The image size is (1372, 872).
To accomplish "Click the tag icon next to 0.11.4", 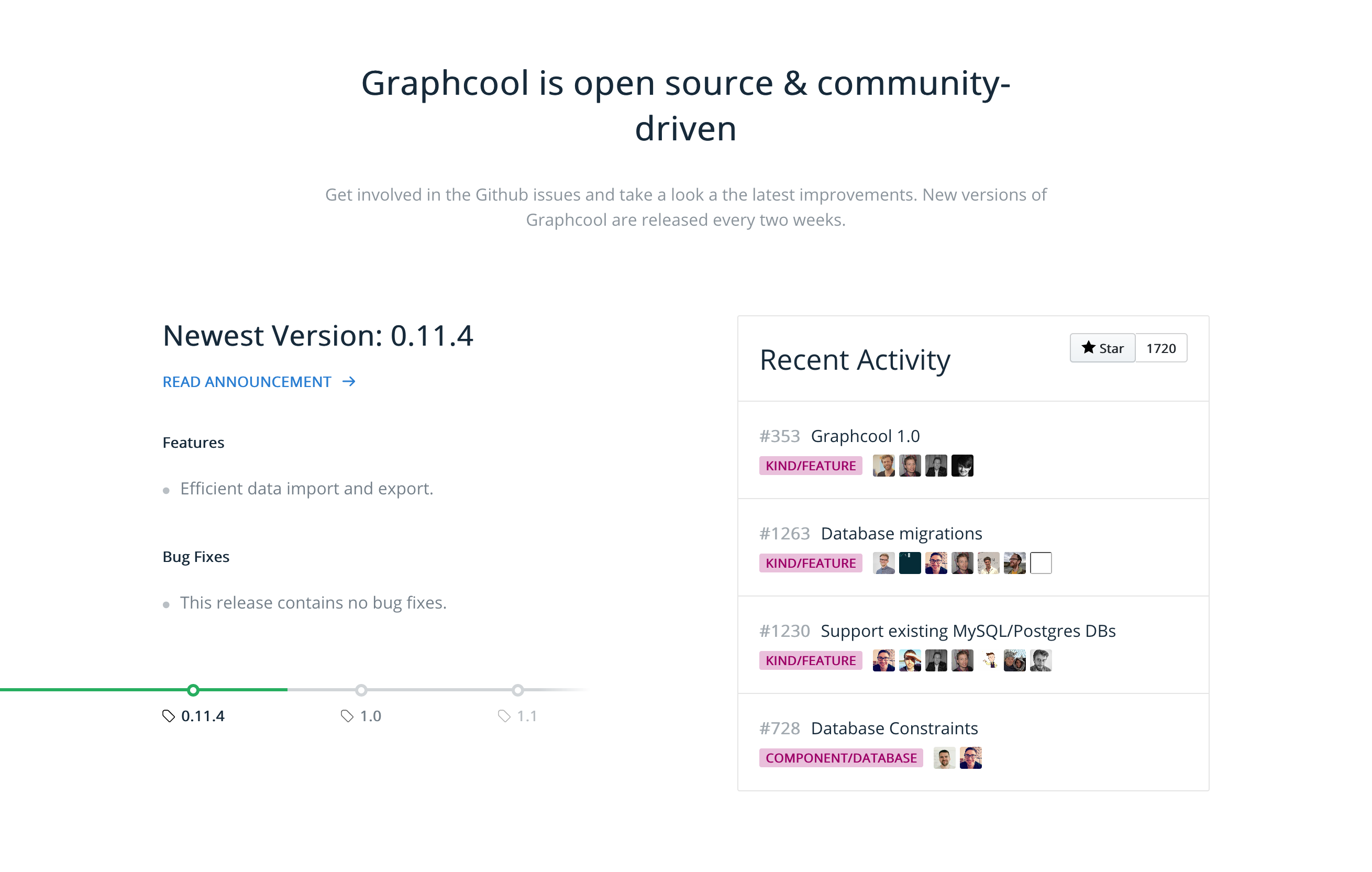I will [169, 716].
